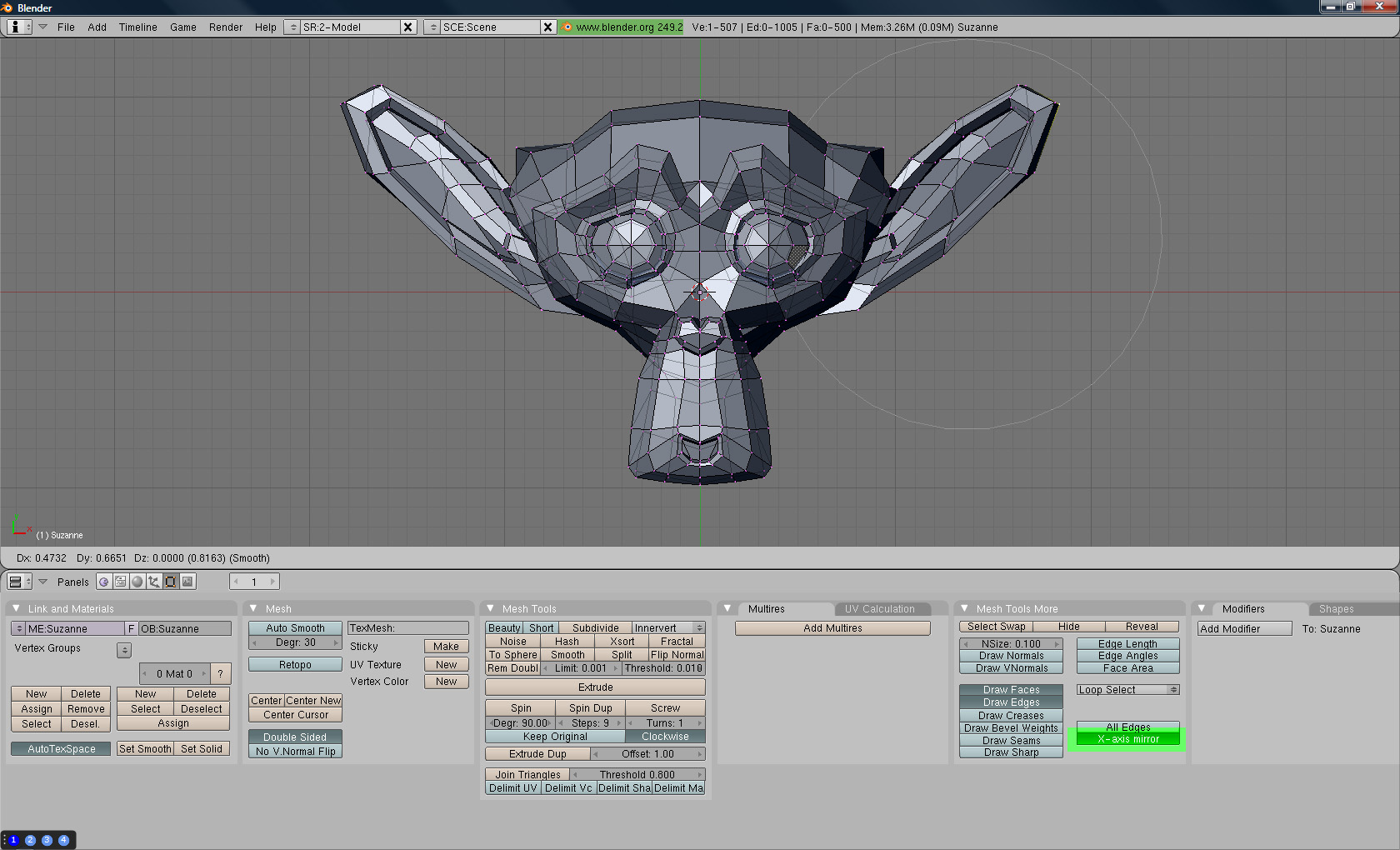Collapse the Link and Materials panel
The image size is (1400, 850).
tap(16, 608)
